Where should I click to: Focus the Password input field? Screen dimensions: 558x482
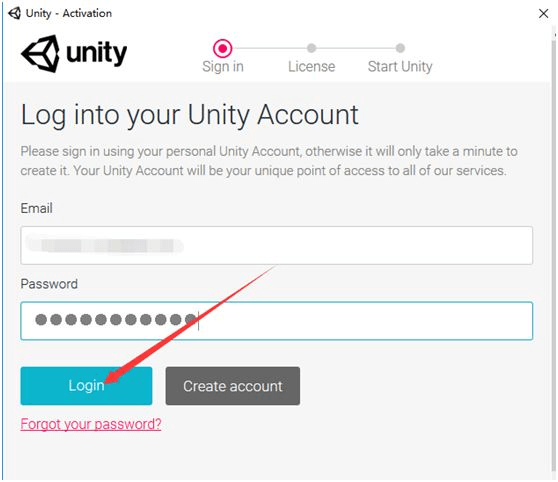point(277,321)
